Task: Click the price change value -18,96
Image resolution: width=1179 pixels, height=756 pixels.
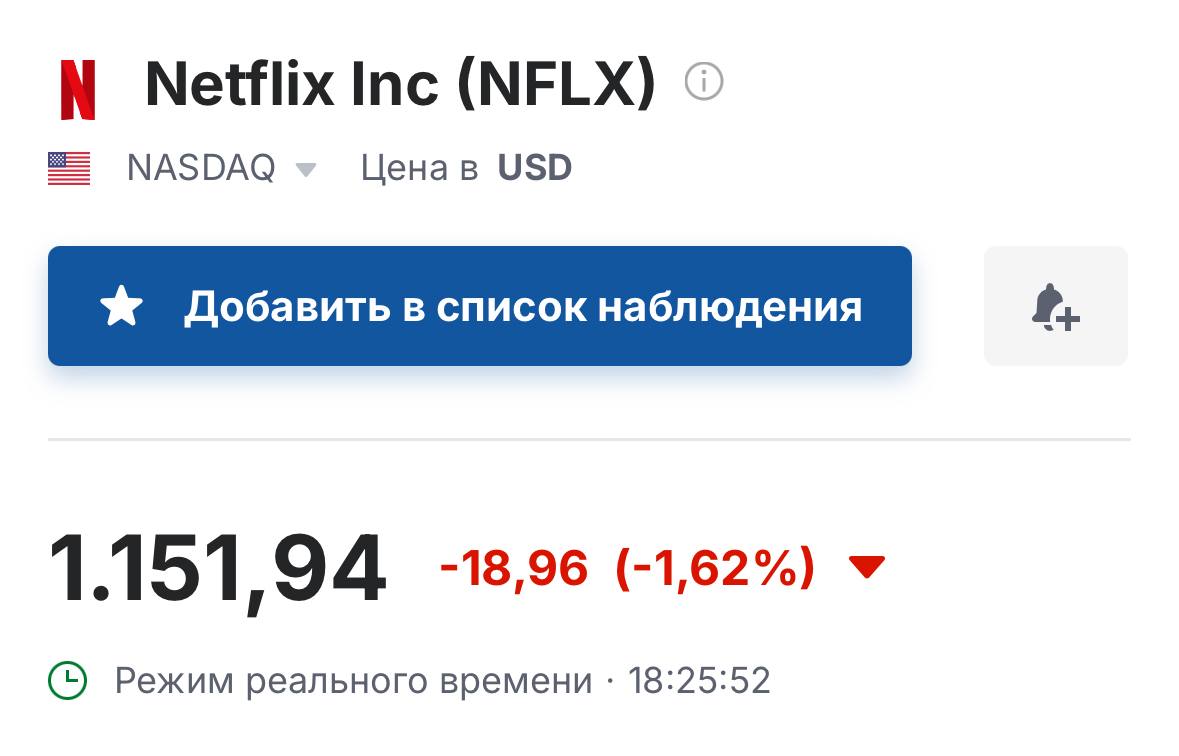Action: 514,569
